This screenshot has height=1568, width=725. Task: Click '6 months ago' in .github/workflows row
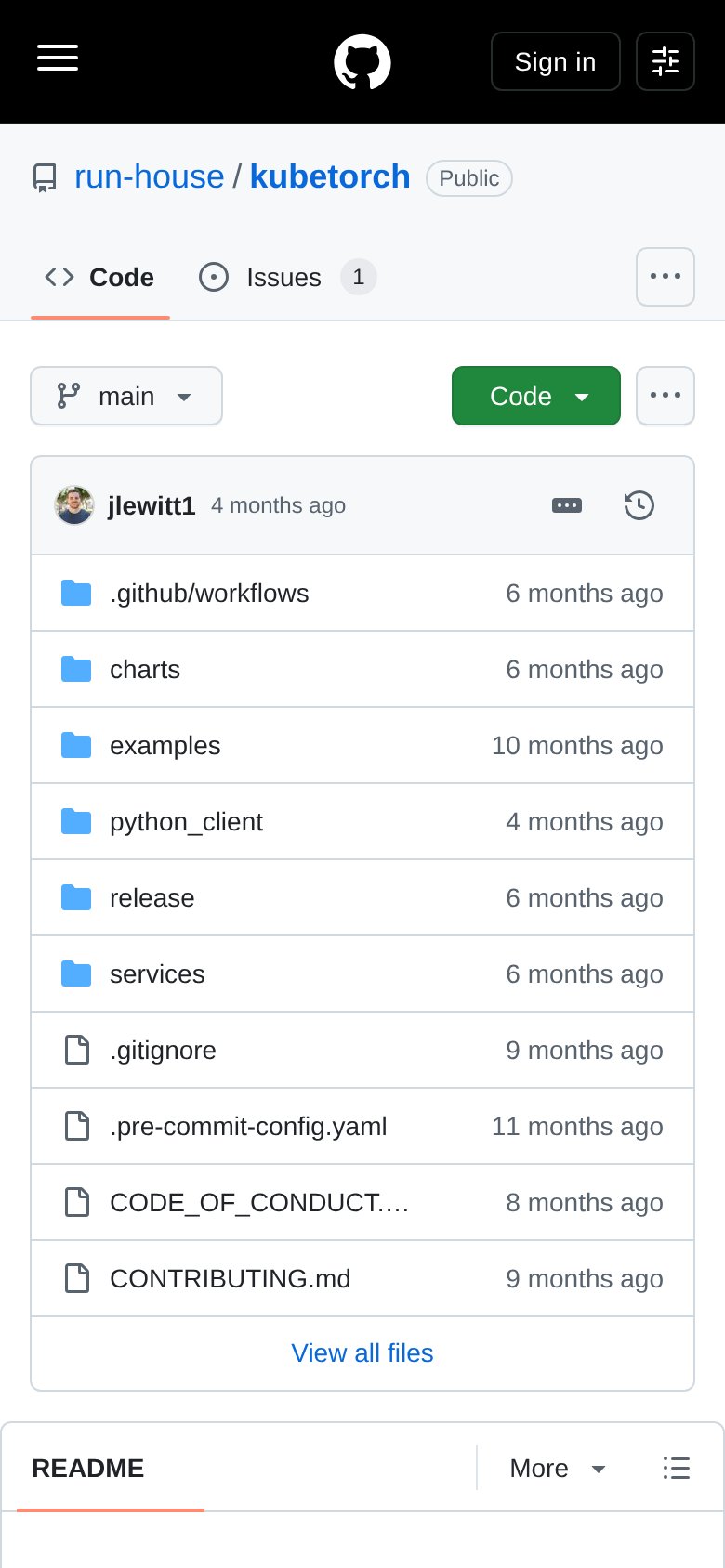585,593
